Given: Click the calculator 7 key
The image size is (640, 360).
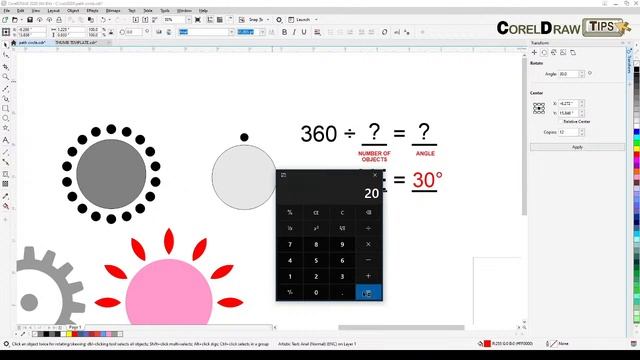Looking at the screenshot, I should point(290,244).
